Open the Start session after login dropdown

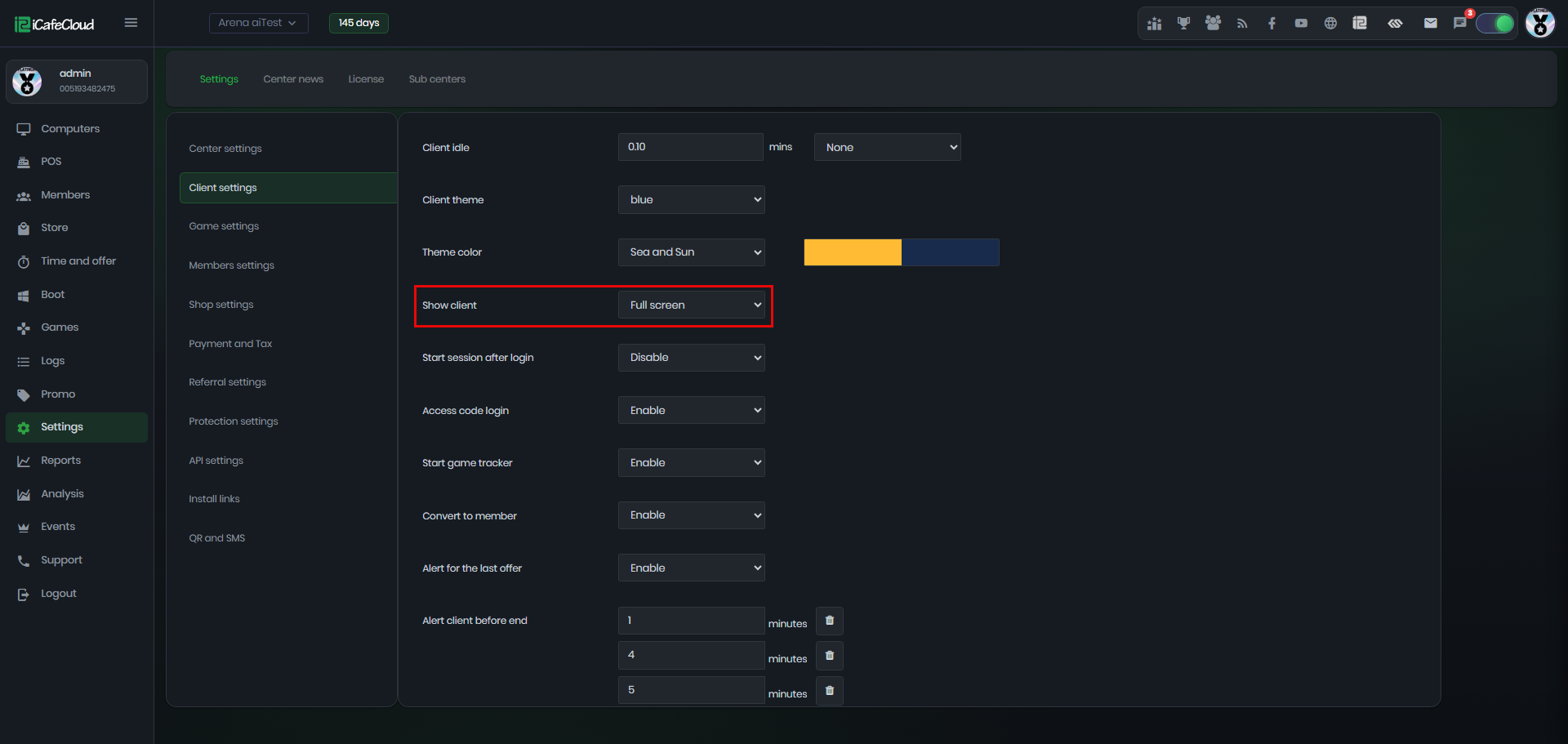pyautogui.click(x=691, y=358)
